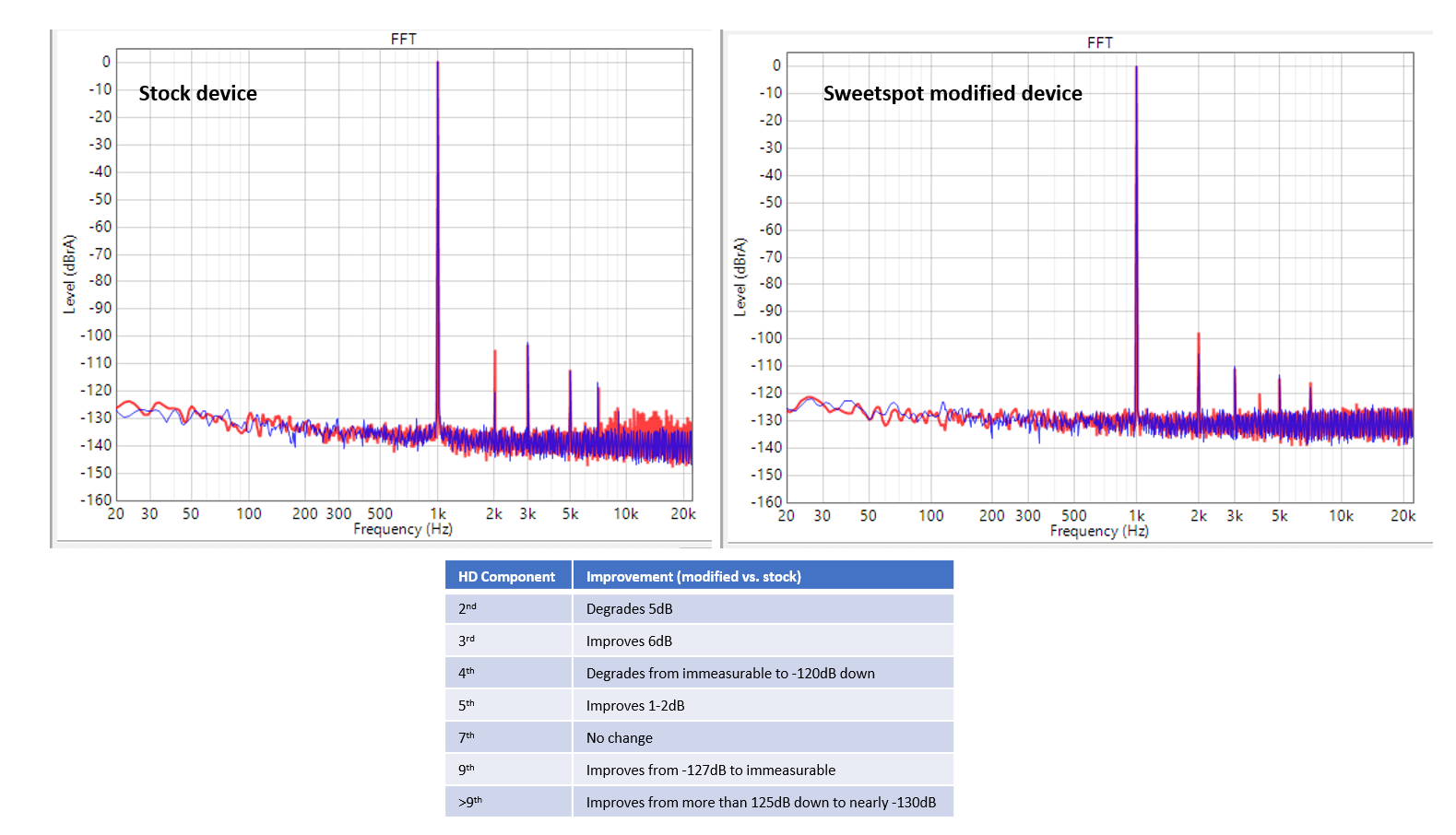Click the 'Frequency (Hz)' axis label under the modified chart
Image resolution: width=1456 pixels, height=835 pixels.
click(1099, 531)
